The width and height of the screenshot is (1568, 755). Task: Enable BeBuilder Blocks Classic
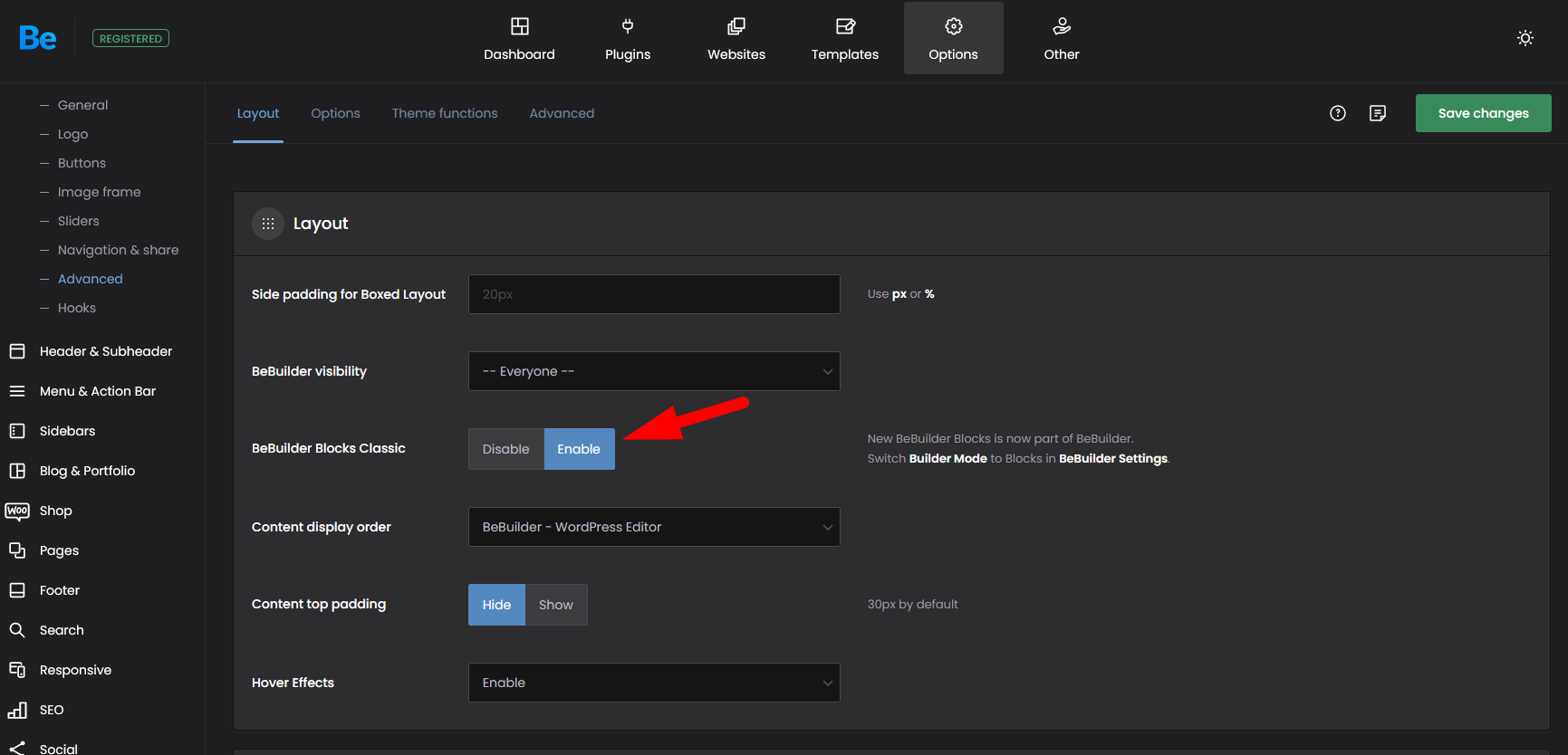(x=579, y=449)
